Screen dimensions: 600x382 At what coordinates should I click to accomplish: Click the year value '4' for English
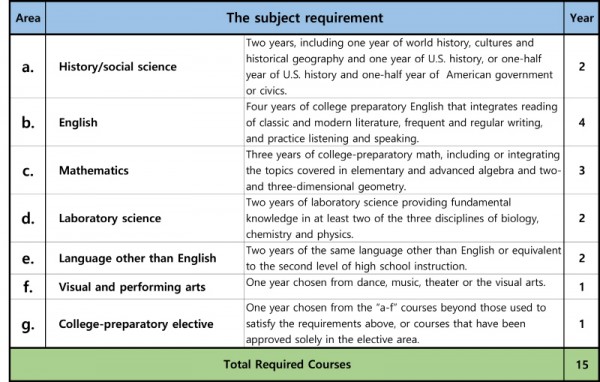pyautogui.click(x=581, y=122)
